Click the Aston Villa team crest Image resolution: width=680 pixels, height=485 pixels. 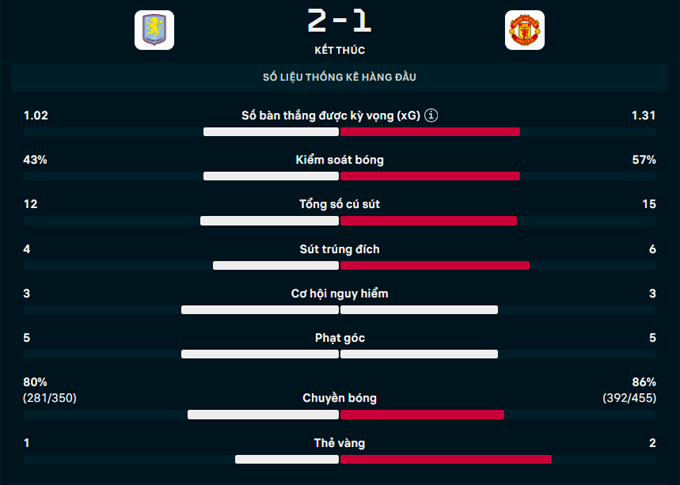pyautogui.click(x=154, y=30)
